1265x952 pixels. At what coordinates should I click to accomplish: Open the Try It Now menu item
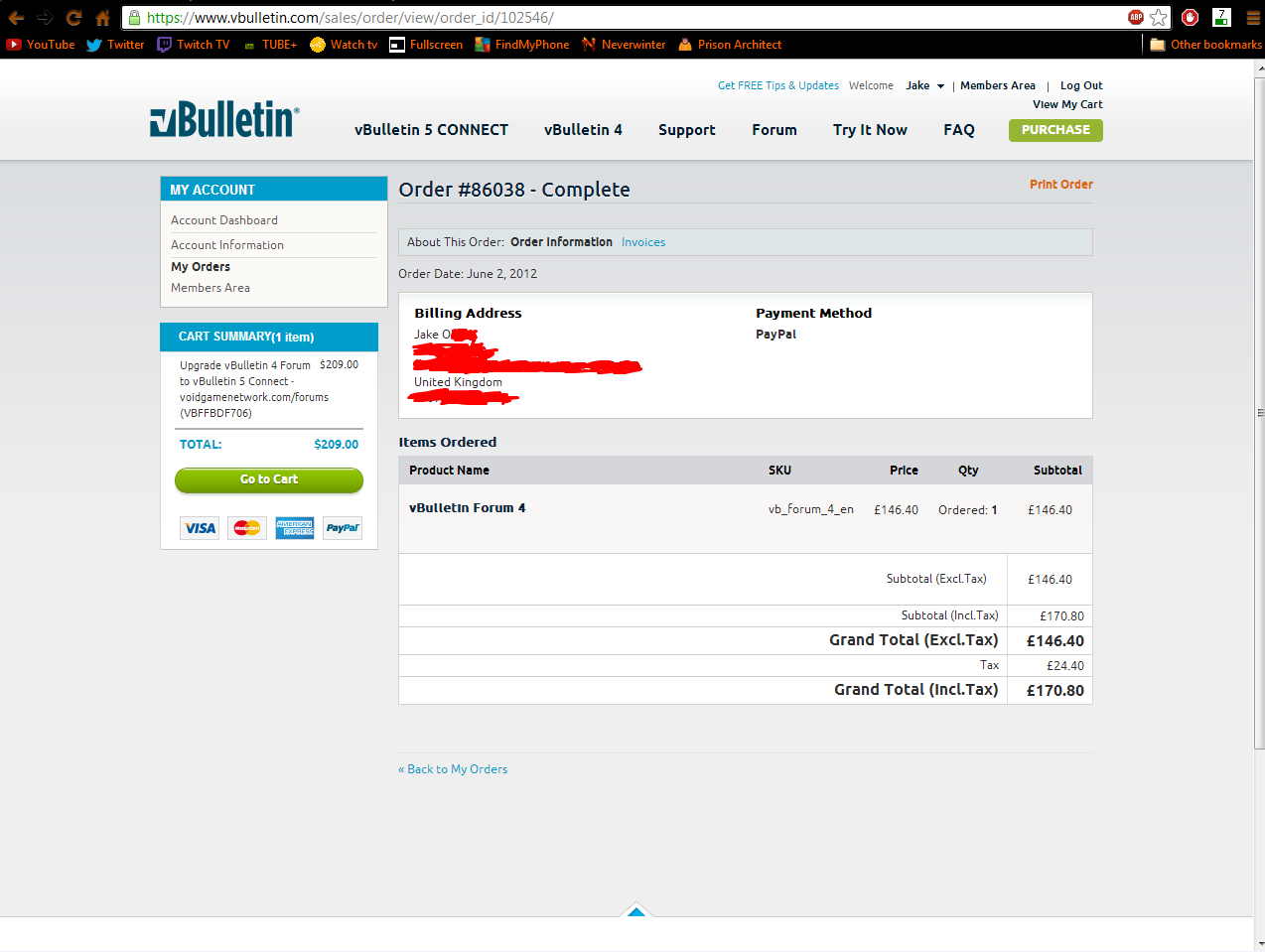point(870,130)
